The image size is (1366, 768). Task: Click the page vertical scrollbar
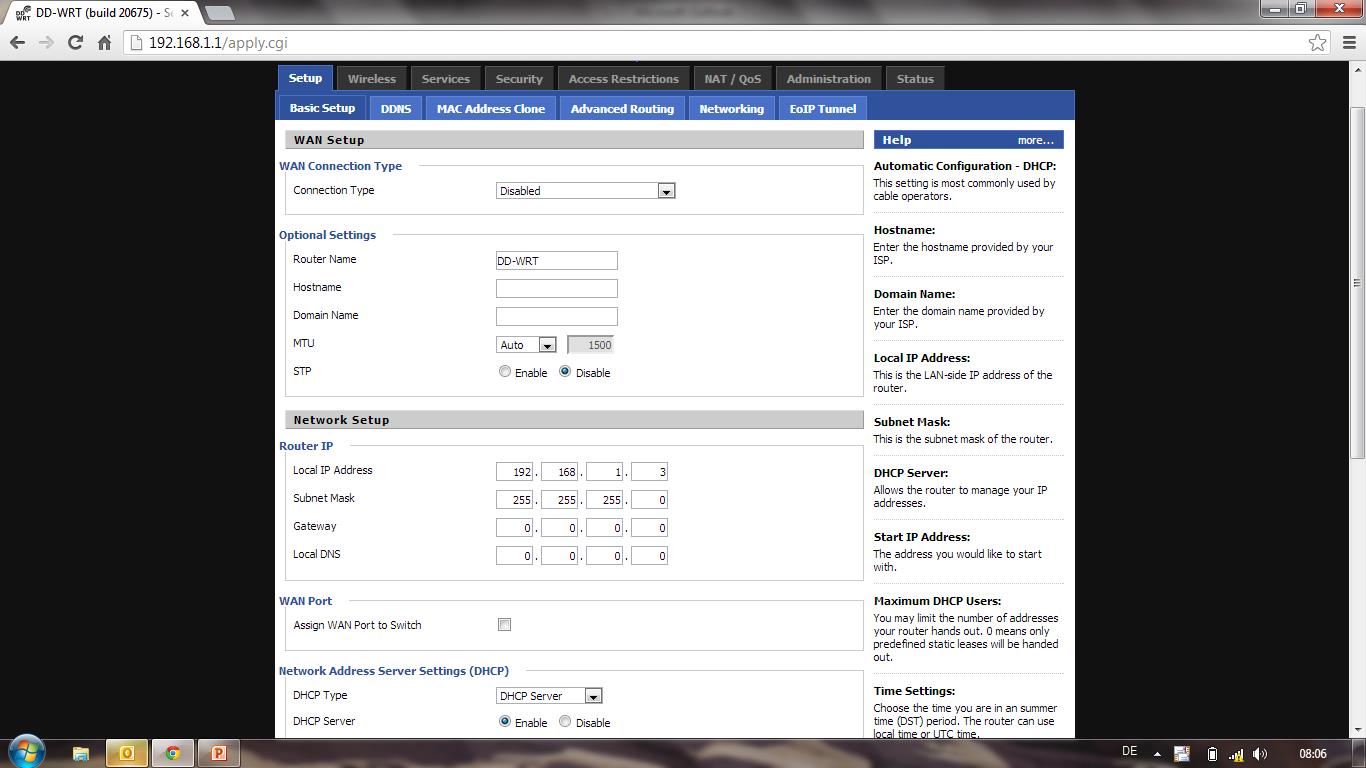point(1357,282)
